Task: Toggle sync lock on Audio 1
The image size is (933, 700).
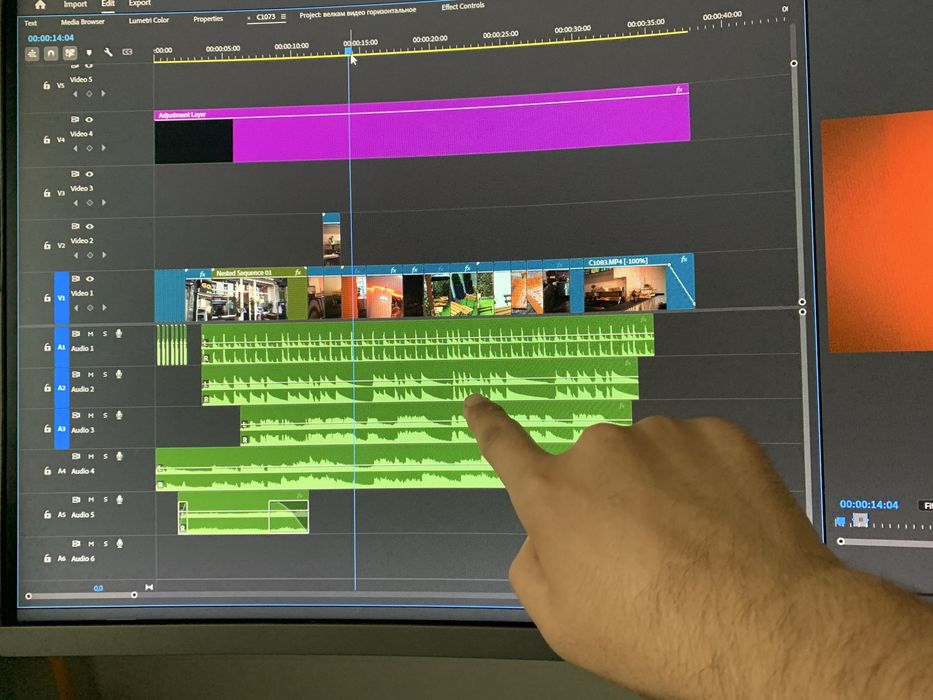Action: click(76, 334)
